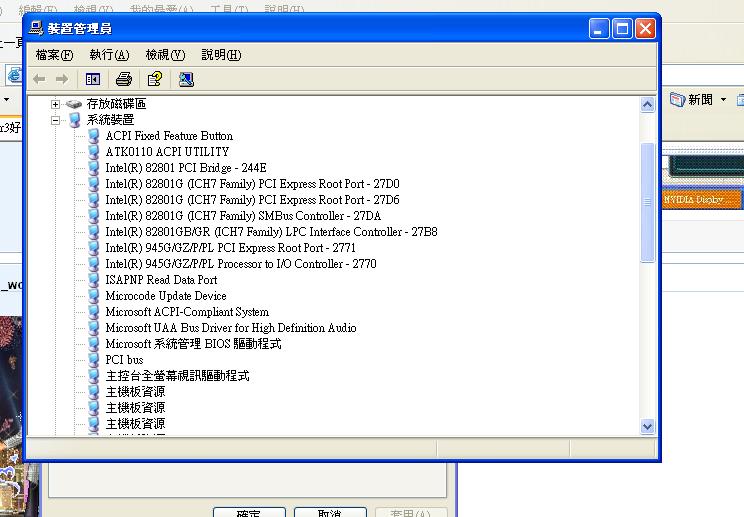Select Microsoft 系統管理 BIOS 驅動程式
744x517 pixels.
pos(193,344)
